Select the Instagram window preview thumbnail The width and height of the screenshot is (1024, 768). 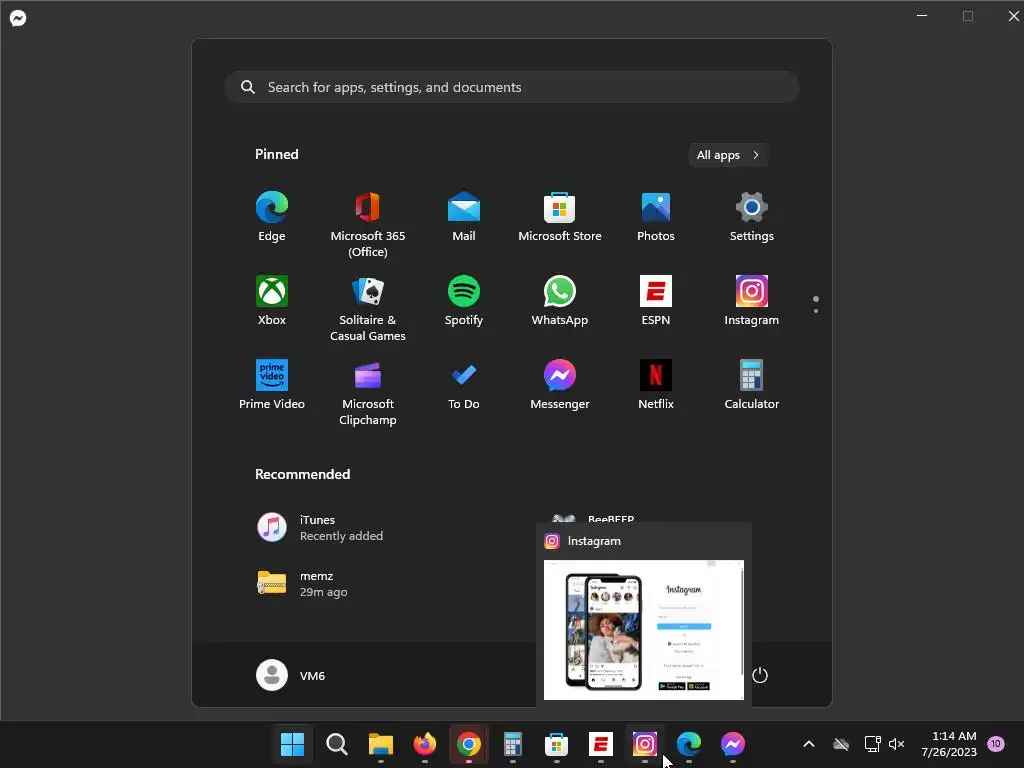[644, 630]
